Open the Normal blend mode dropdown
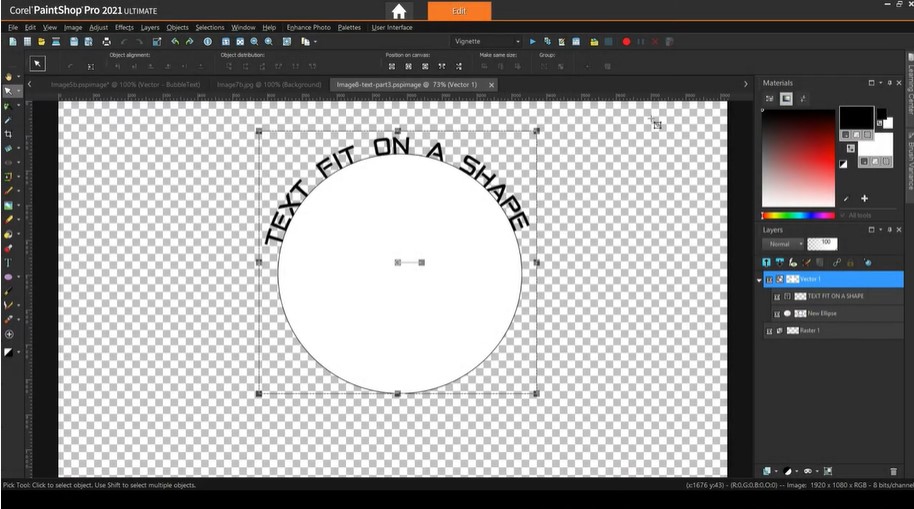This screenshot has height=509, width=914. pos(783,244)
